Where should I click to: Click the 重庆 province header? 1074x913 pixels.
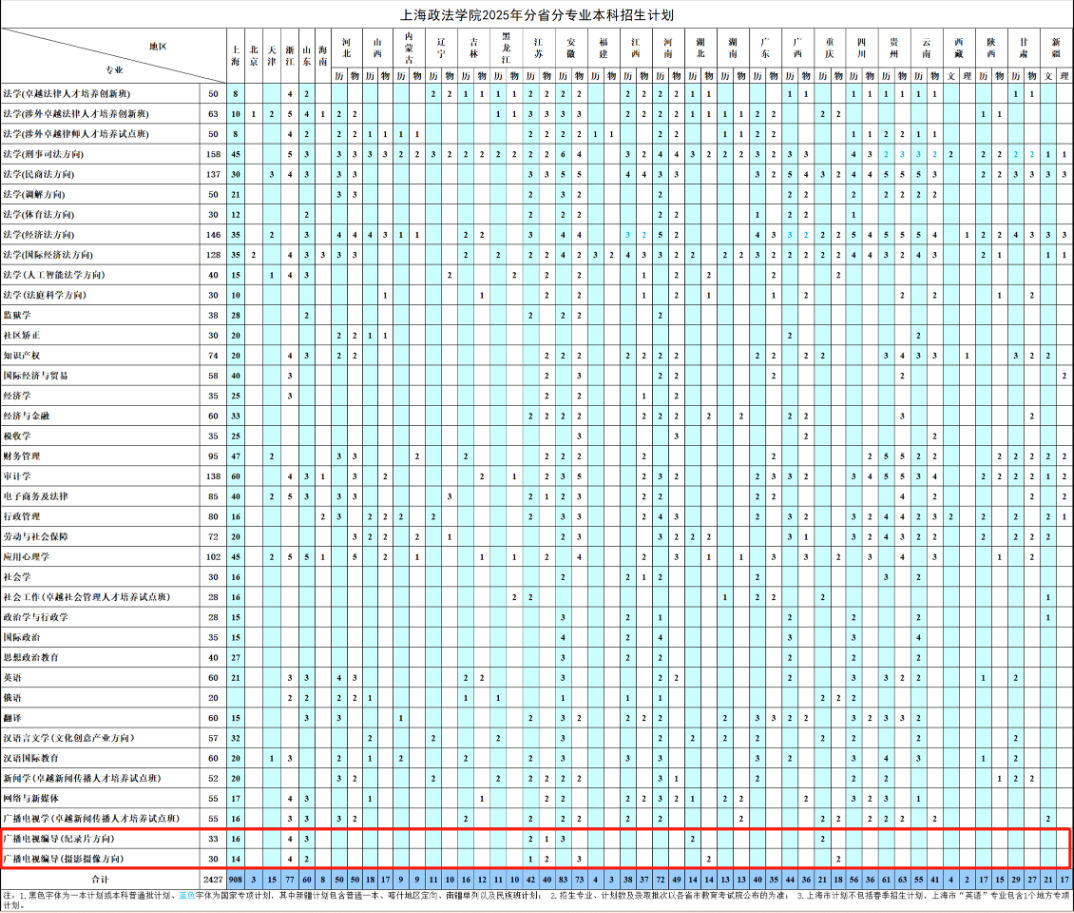(x=830, y=48)
